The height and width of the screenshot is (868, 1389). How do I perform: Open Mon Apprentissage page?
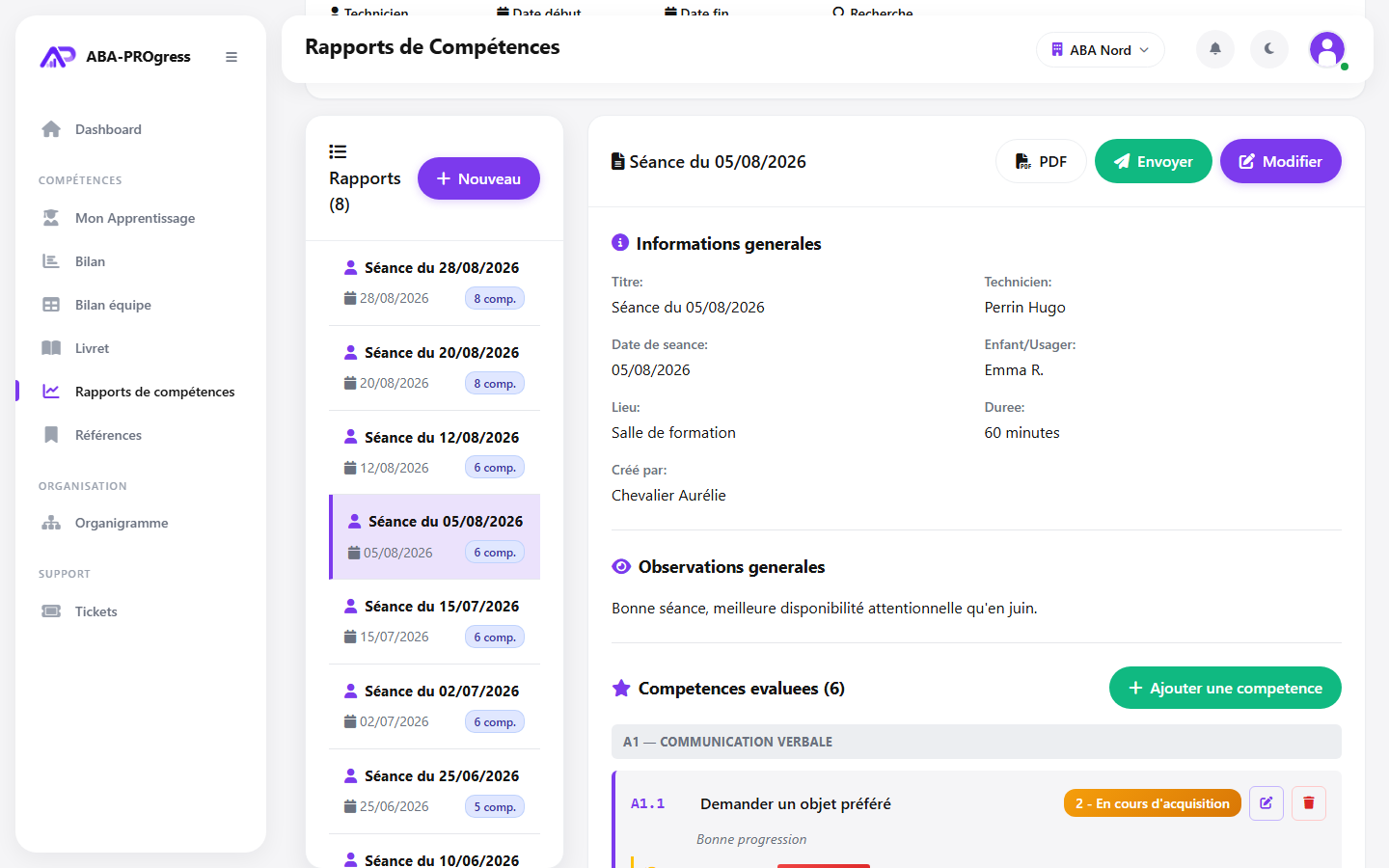pos(141,218)
